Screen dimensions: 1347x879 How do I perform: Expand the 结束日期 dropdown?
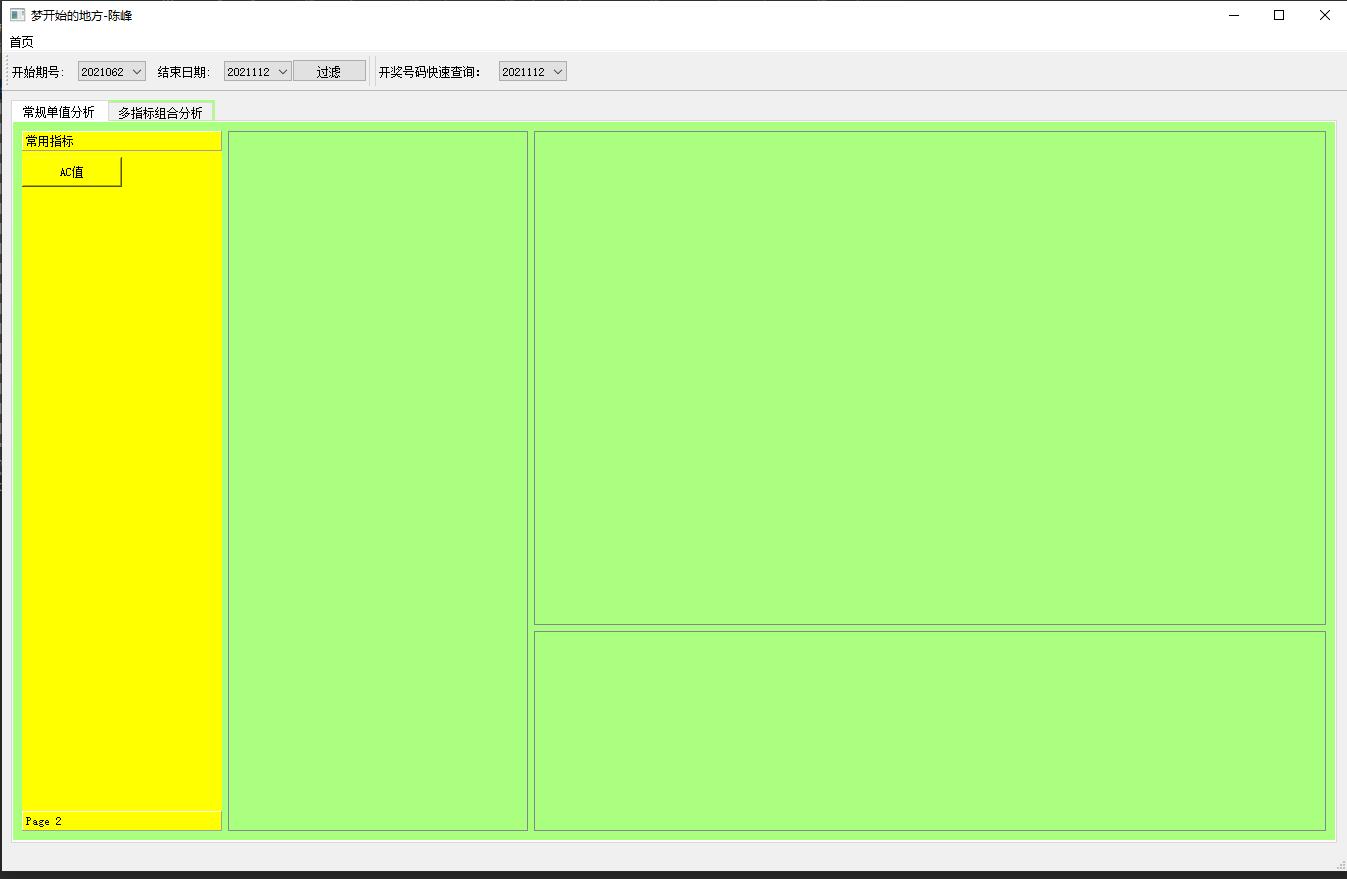coord(257,72)
